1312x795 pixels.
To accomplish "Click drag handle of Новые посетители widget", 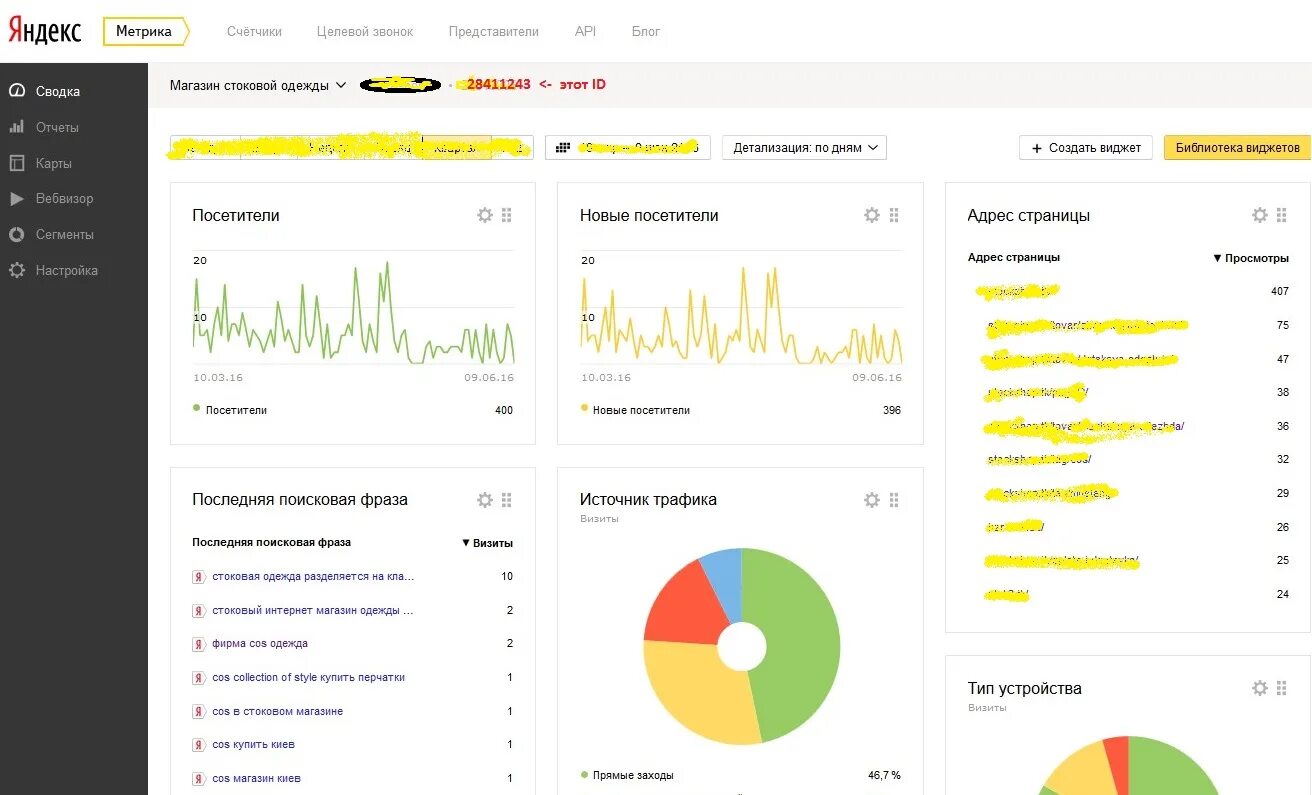I will [x=894, y=215].
